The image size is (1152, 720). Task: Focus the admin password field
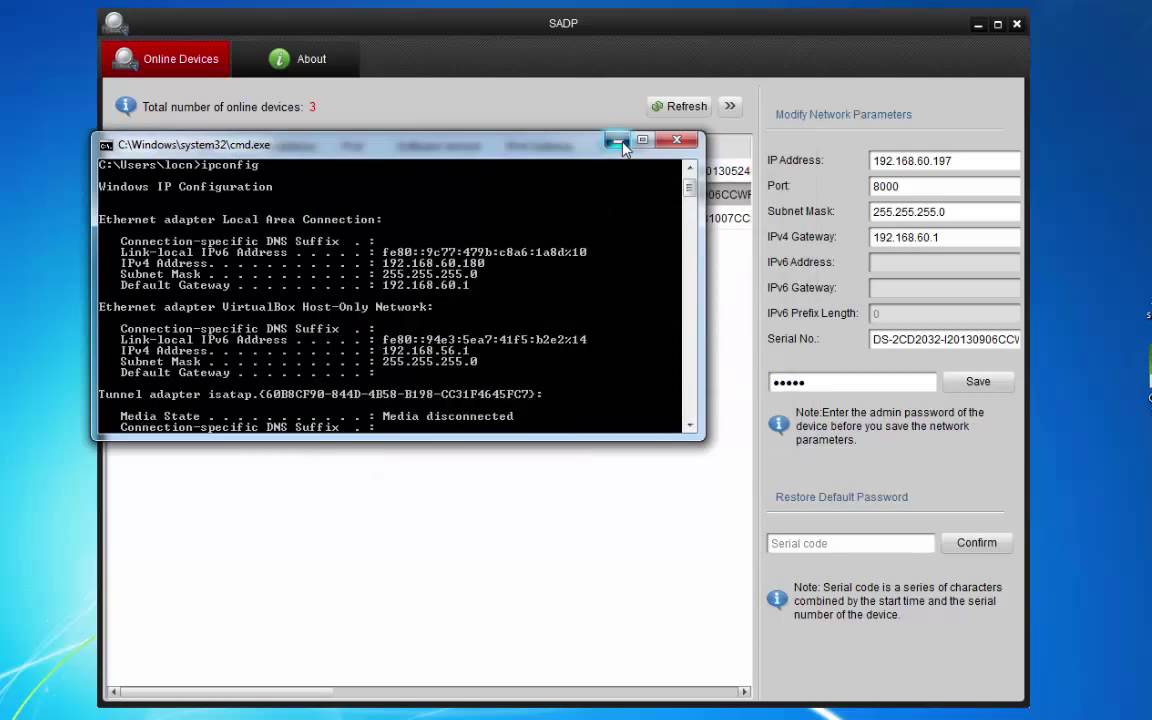coord(852,382)
